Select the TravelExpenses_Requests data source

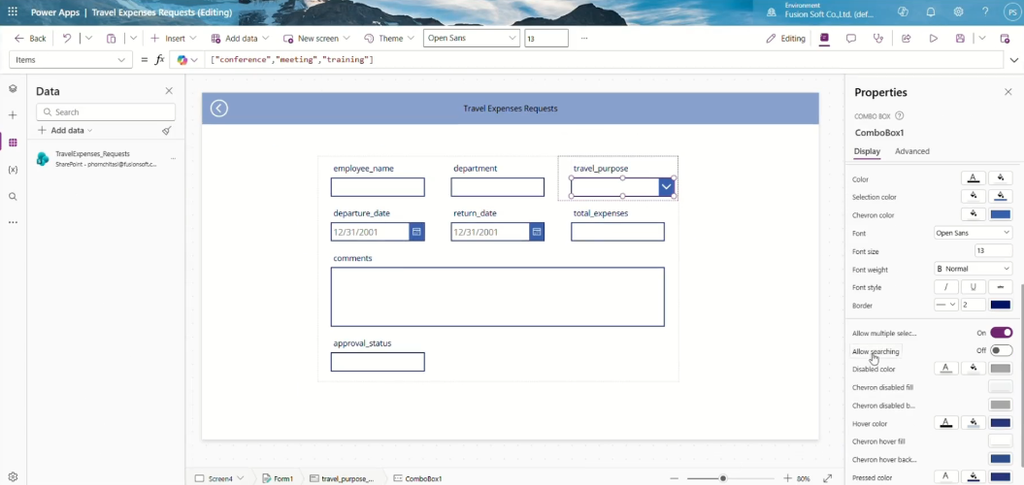(106, 159)
